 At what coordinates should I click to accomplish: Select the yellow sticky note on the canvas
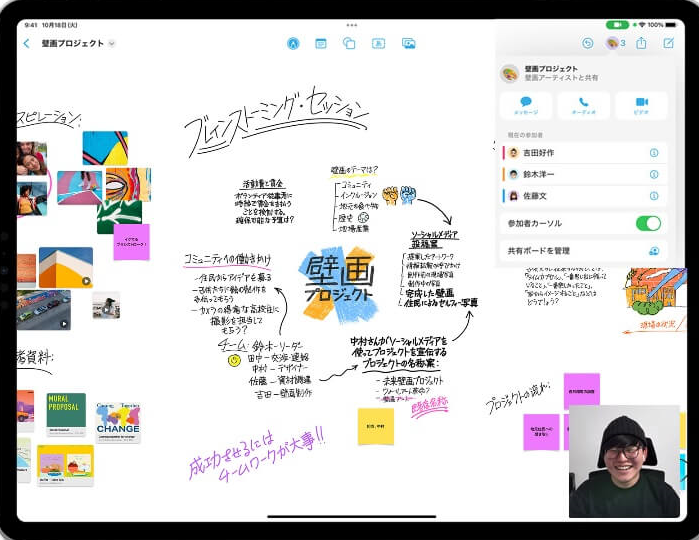pyautogui.click(x=376, y=426)
